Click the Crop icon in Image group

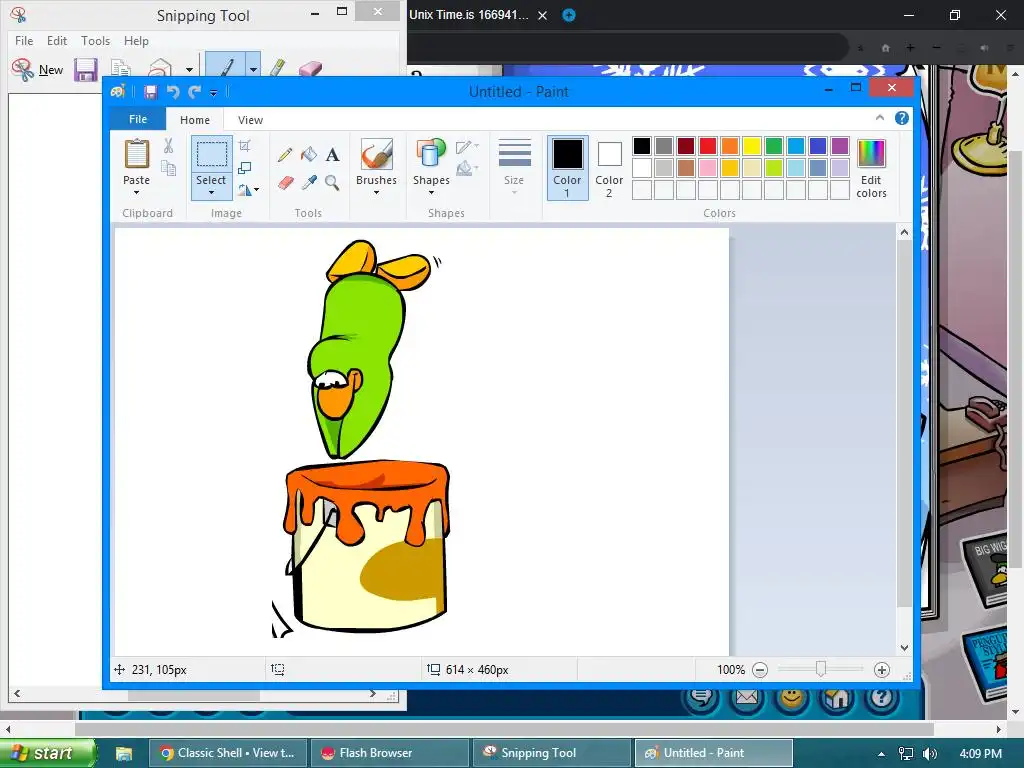click(x=245, y=146)
